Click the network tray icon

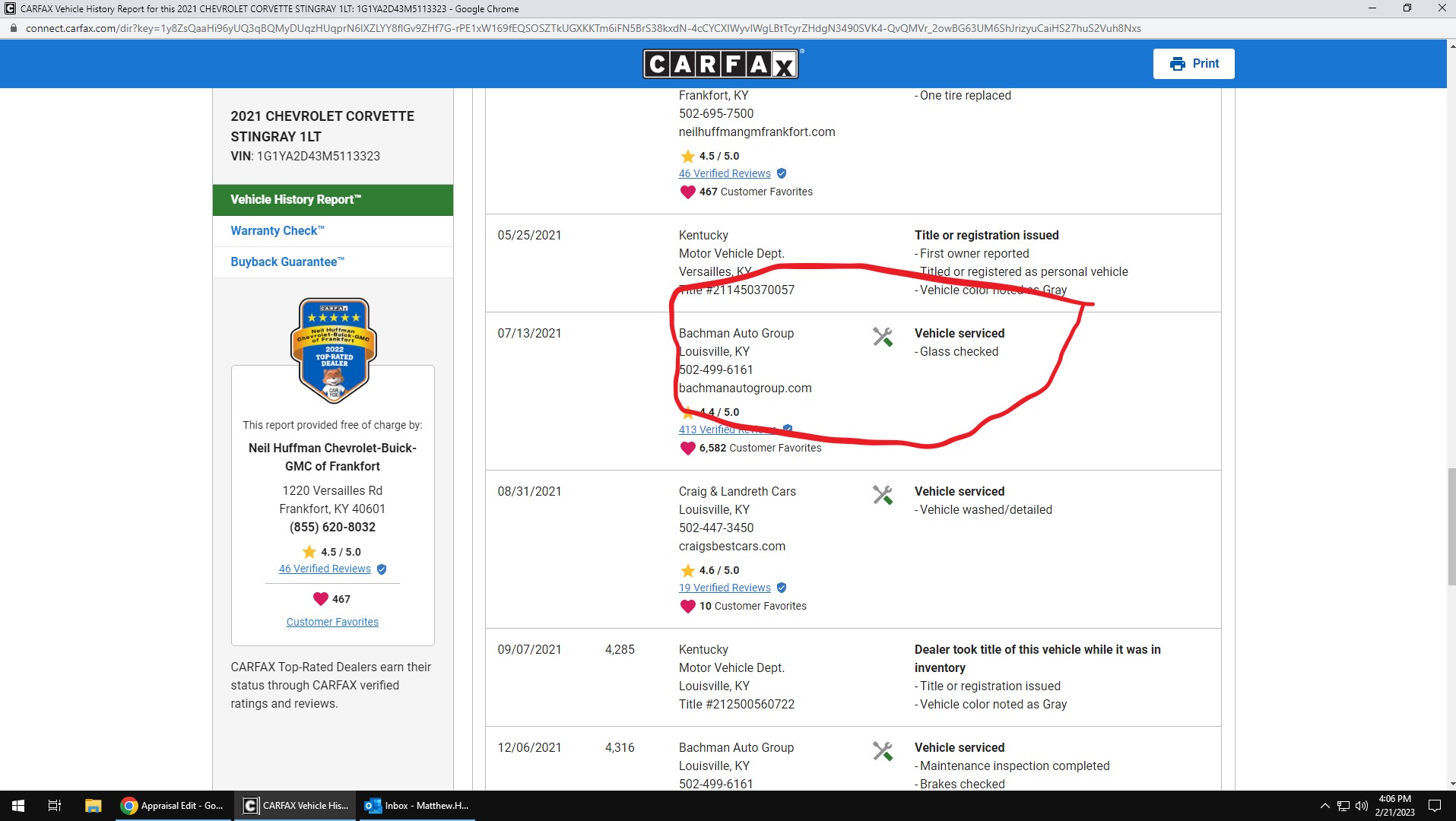coord(1343,806)
